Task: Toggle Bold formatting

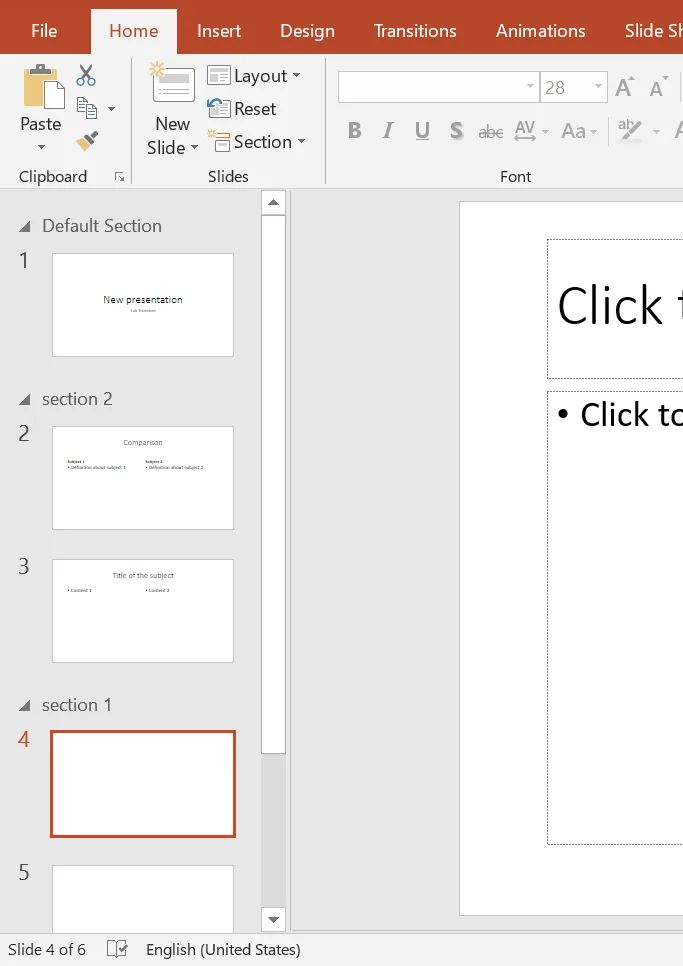Action: point(354,131)
